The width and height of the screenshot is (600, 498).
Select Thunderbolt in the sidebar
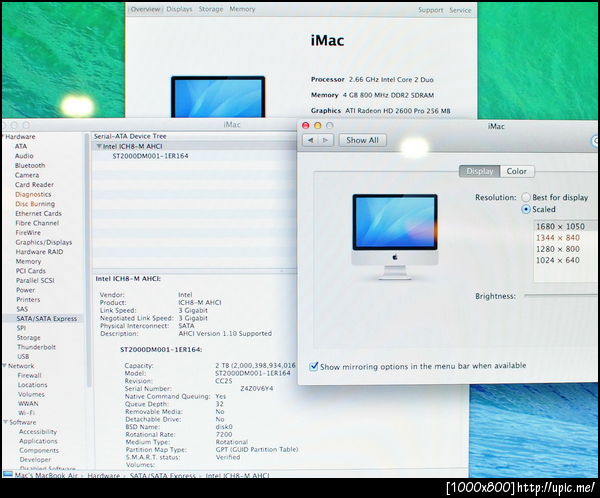[36, 347]
